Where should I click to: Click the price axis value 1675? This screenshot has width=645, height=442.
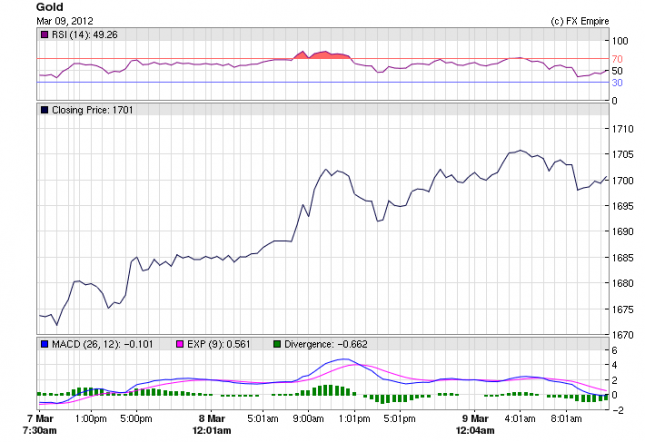point(623,309)
